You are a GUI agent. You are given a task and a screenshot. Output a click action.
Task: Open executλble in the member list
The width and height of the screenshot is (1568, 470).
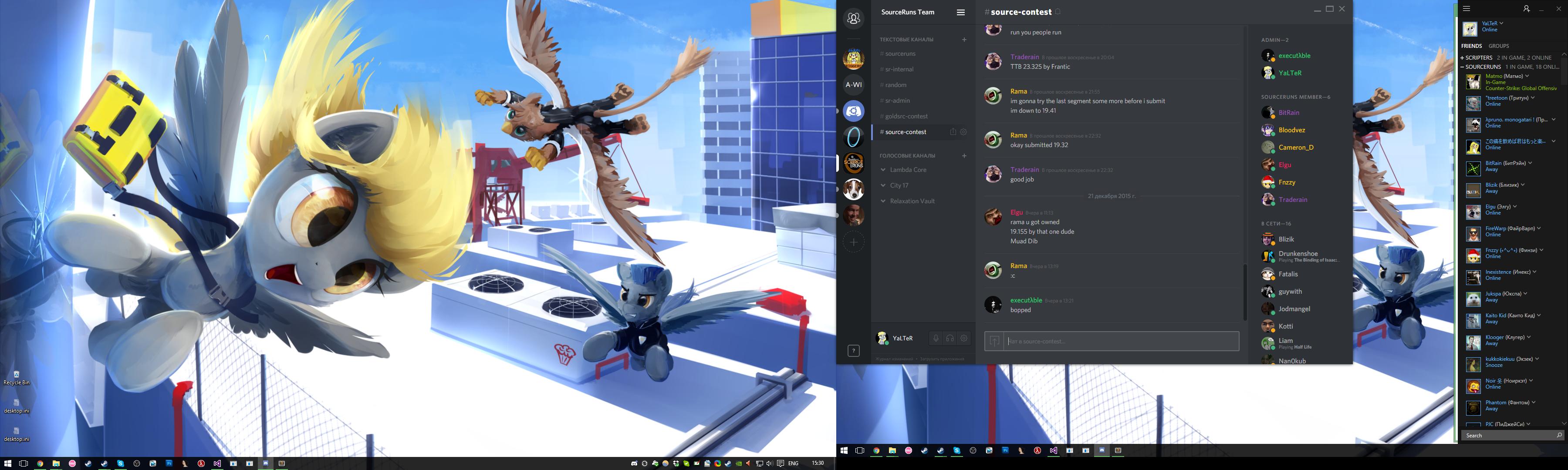[1294, 55]
